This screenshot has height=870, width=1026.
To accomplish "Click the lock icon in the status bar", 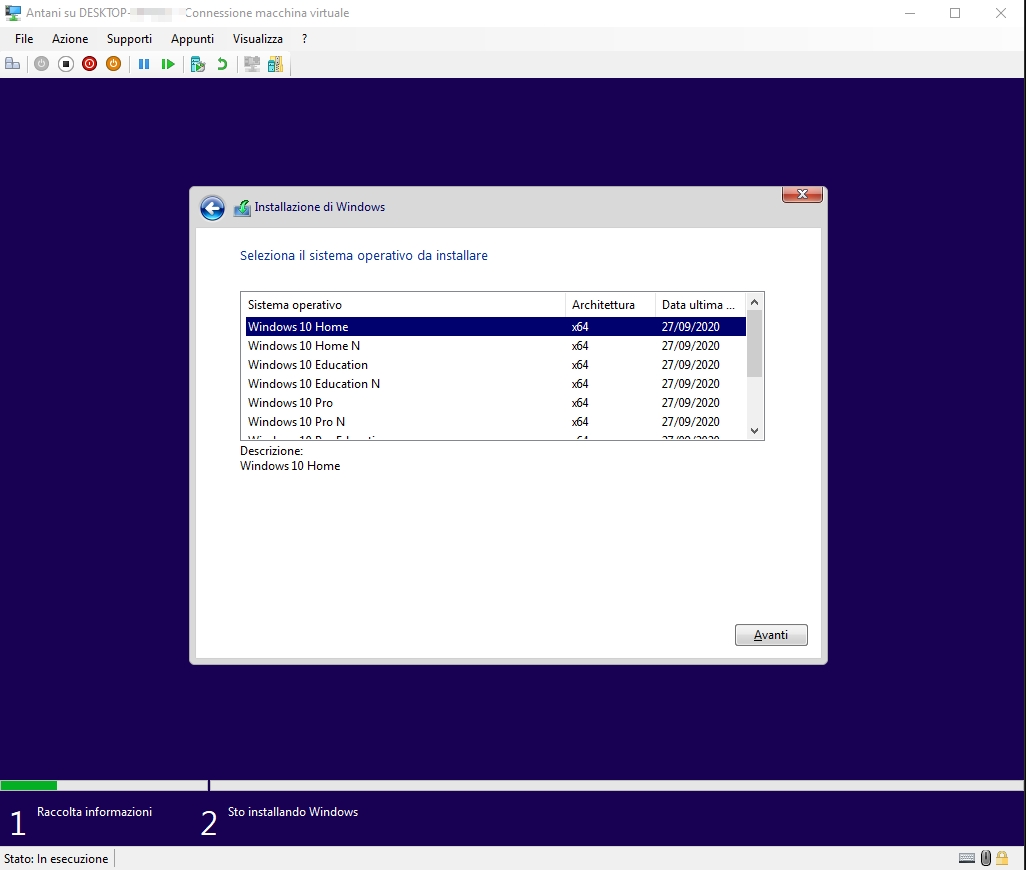I will [1002, 858].
